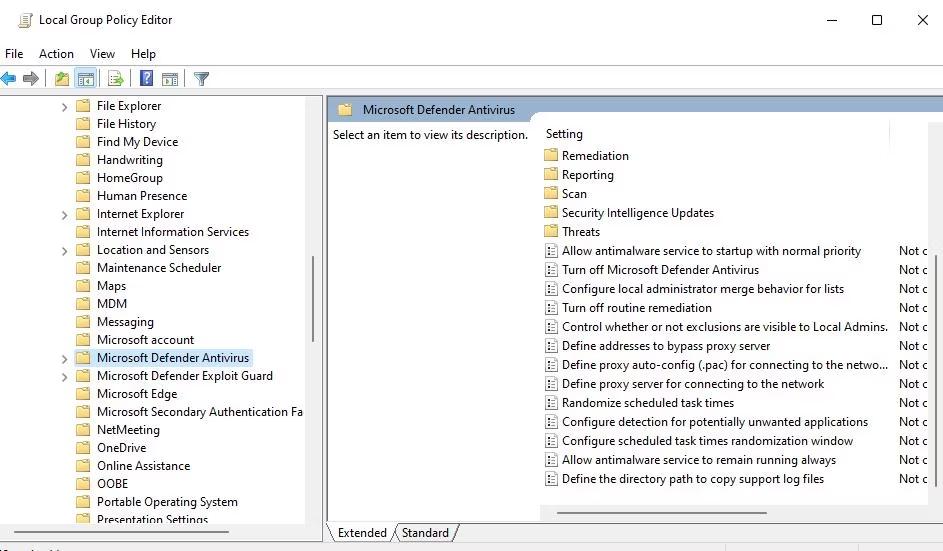Select the Turn off routine remediation setting
Viewport: 943px width, 551px height.
(x=637, y=308)
